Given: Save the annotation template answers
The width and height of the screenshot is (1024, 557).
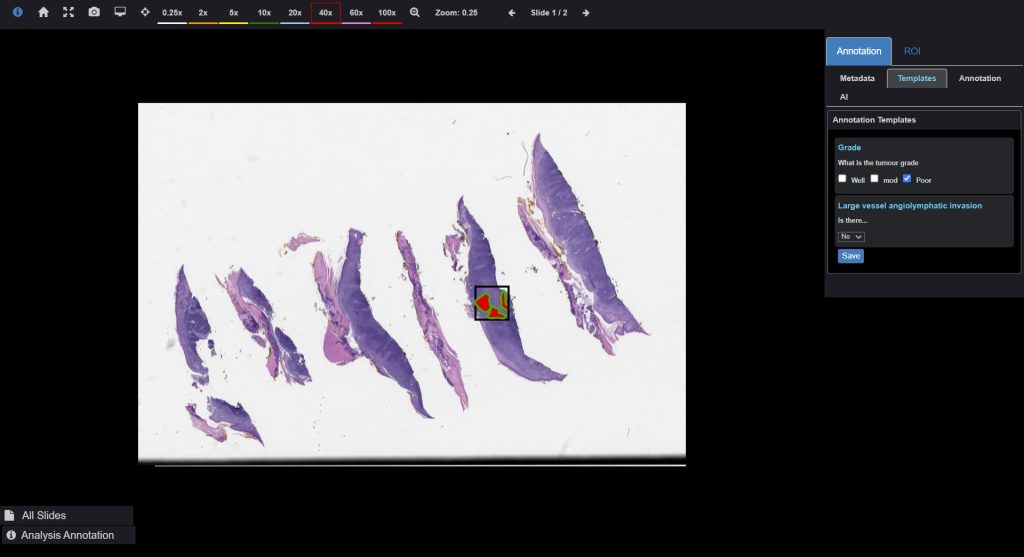Looking at the screenshot, I should (x=851, y=256).
